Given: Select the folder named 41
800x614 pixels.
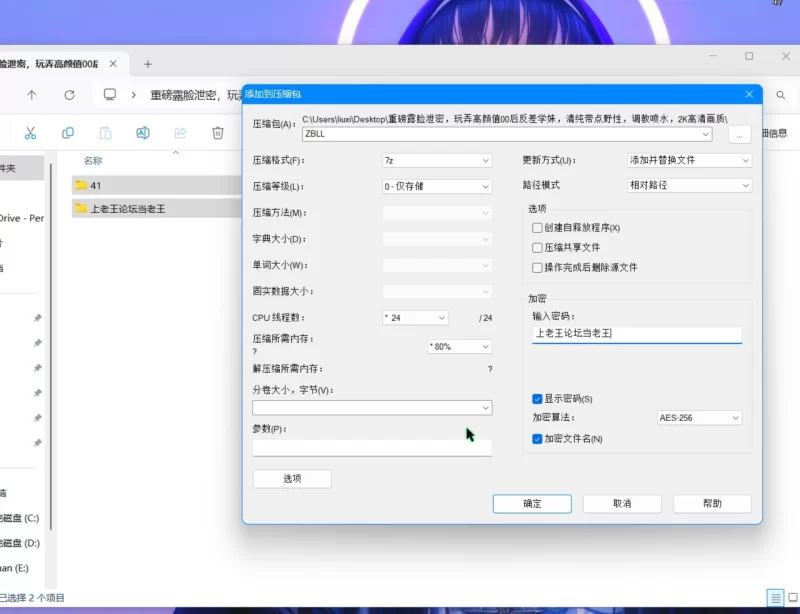Looking at the screenshot, I should pyautogui.click(x=96, y=185).
